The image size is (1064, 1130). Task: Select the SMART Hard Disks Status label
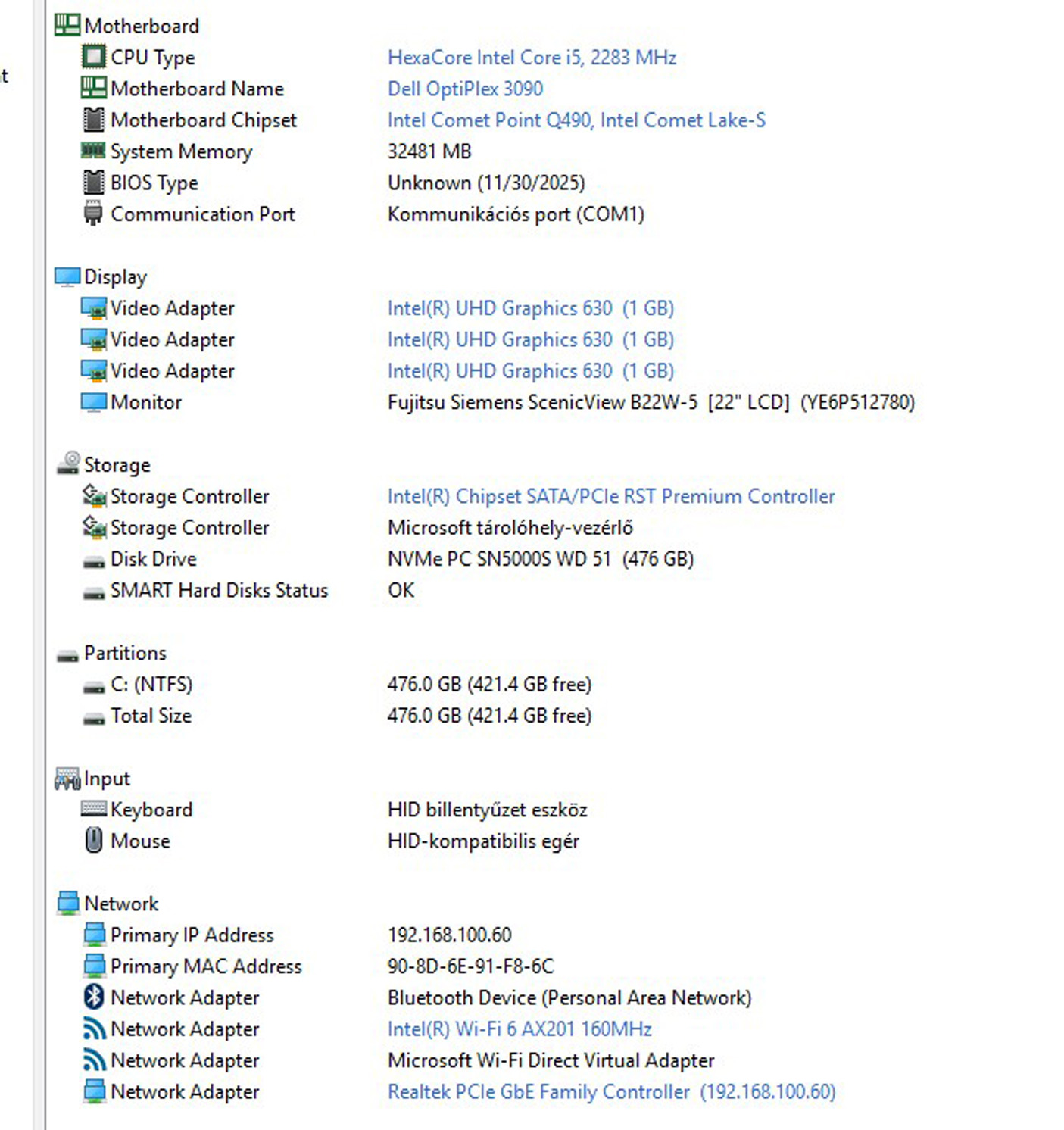[x=220, y=590]
